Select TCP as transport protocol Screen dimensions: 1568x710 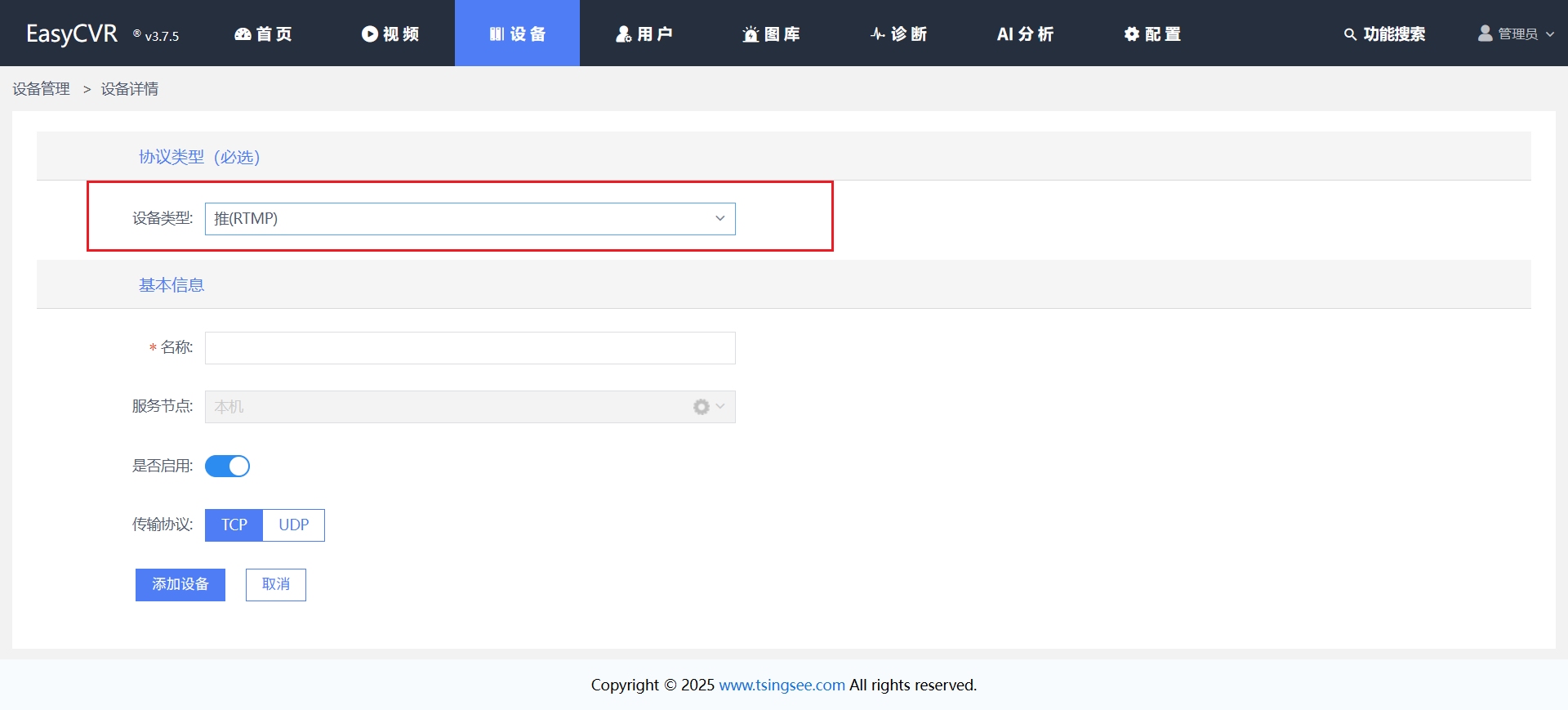tap(234, 525)
